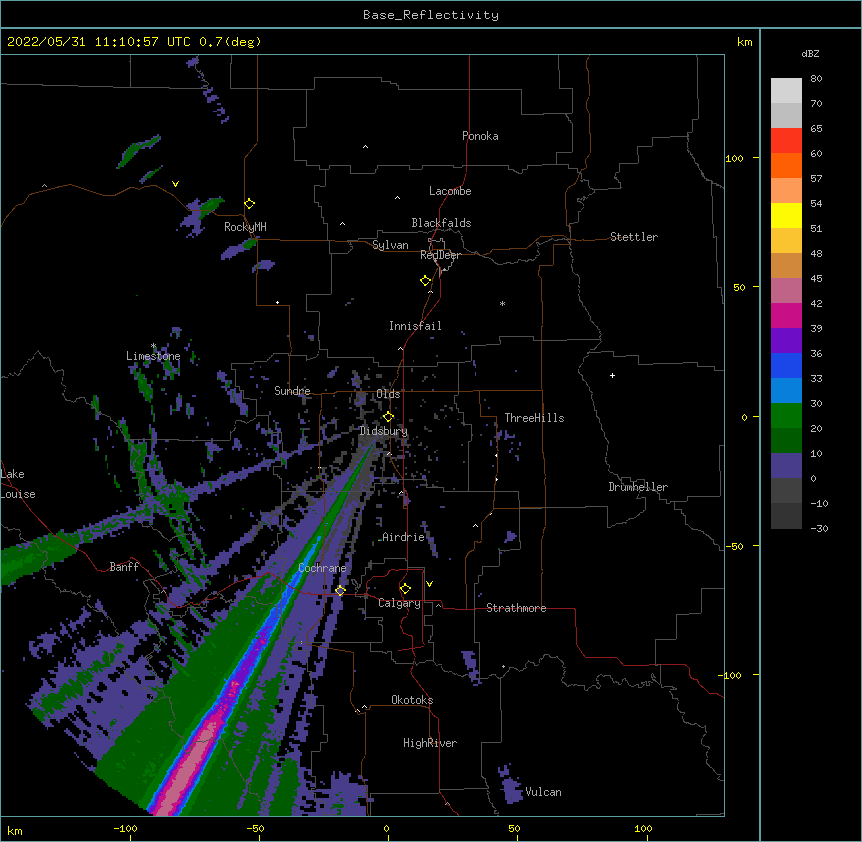
Task: Click the yellow V marker northwest of RockyMH
Action: coord(175,184)
